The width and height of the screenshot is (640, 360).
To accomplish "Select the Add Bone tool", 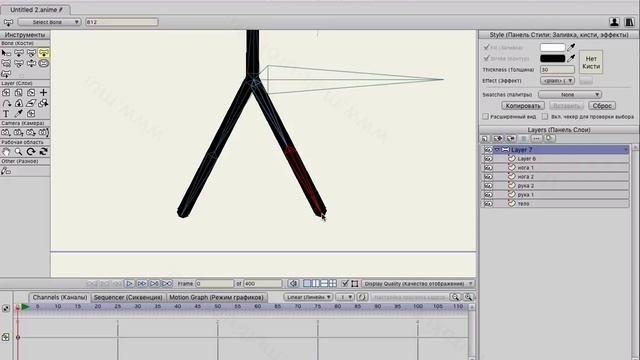I will [6, 64].
